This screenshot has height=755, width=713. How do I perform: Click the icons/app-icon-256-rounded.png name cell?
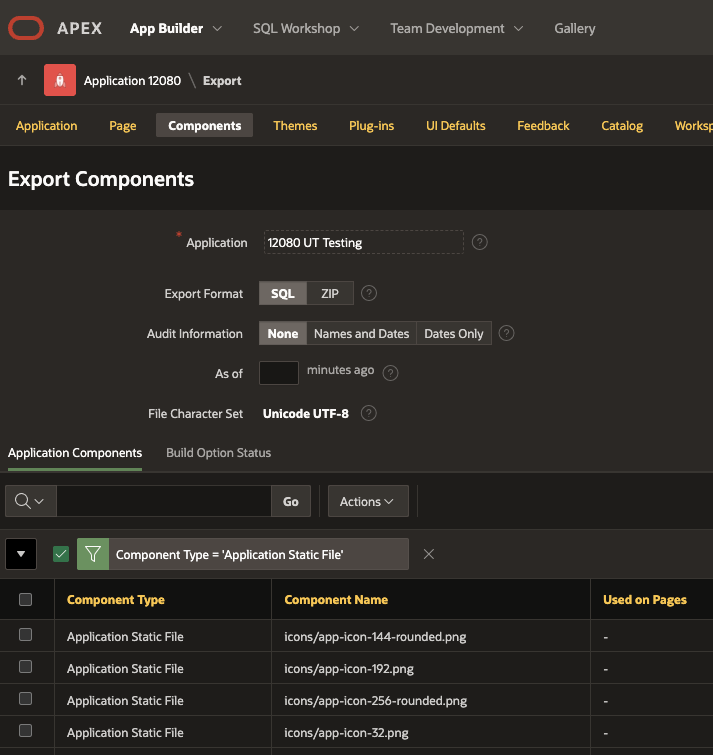(x=376, y=701)
